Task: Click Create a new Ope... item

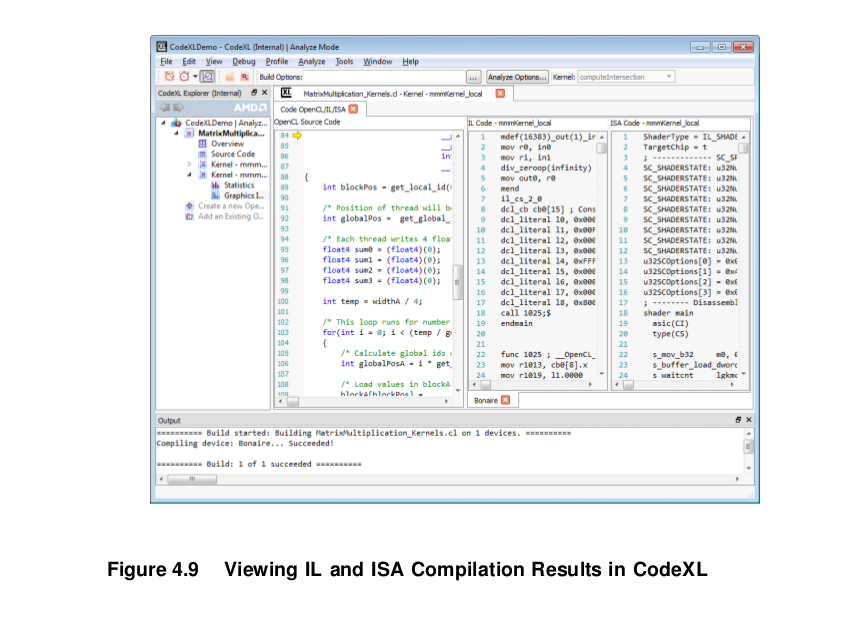Action: (231, 206)
